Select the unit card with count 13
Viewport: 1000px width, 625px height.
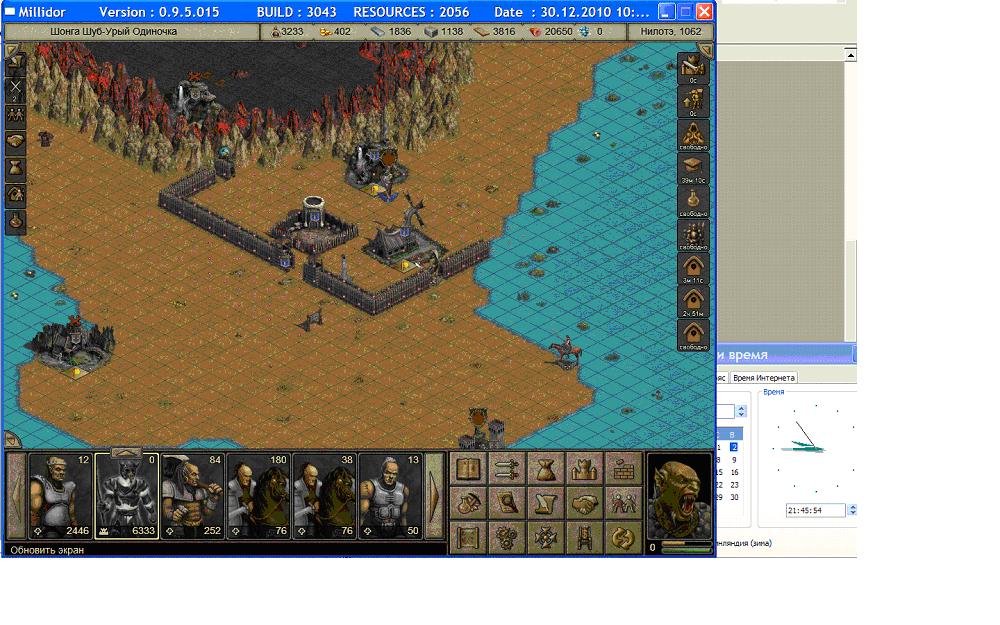(x=390, y=496)
